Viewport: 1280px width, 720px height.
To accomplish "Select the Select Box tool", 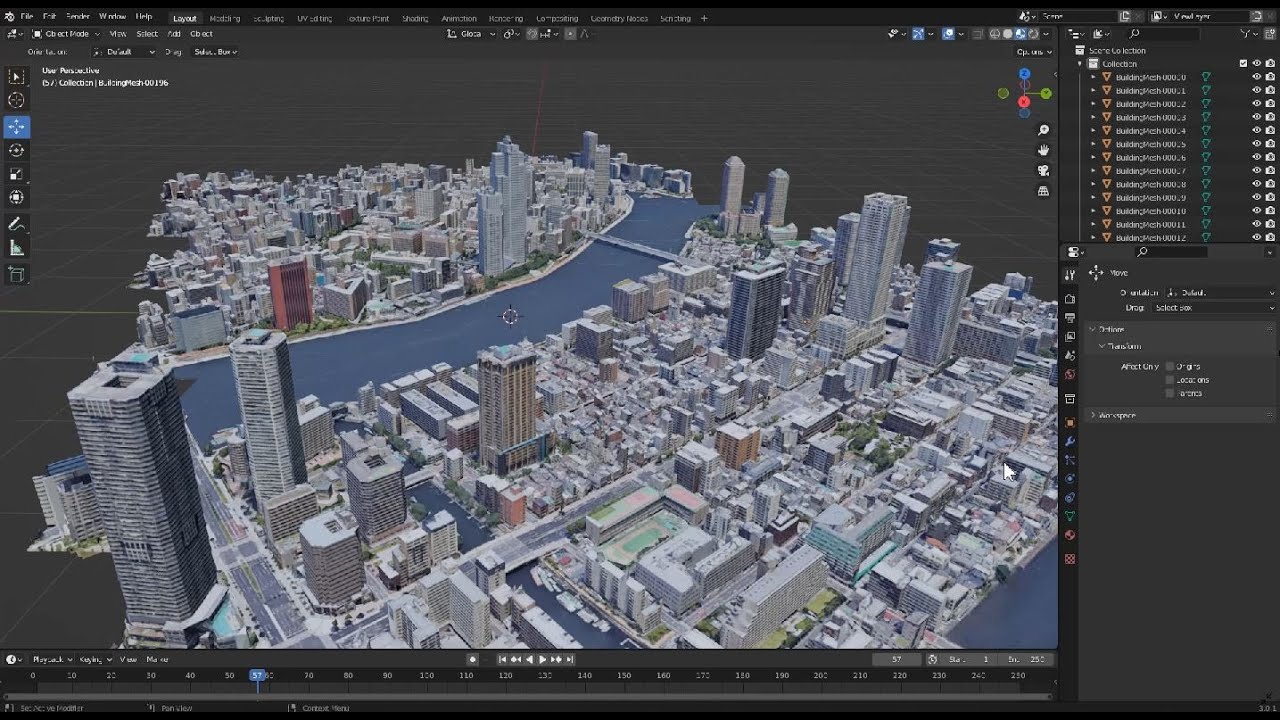I will (x=16, y=76).
